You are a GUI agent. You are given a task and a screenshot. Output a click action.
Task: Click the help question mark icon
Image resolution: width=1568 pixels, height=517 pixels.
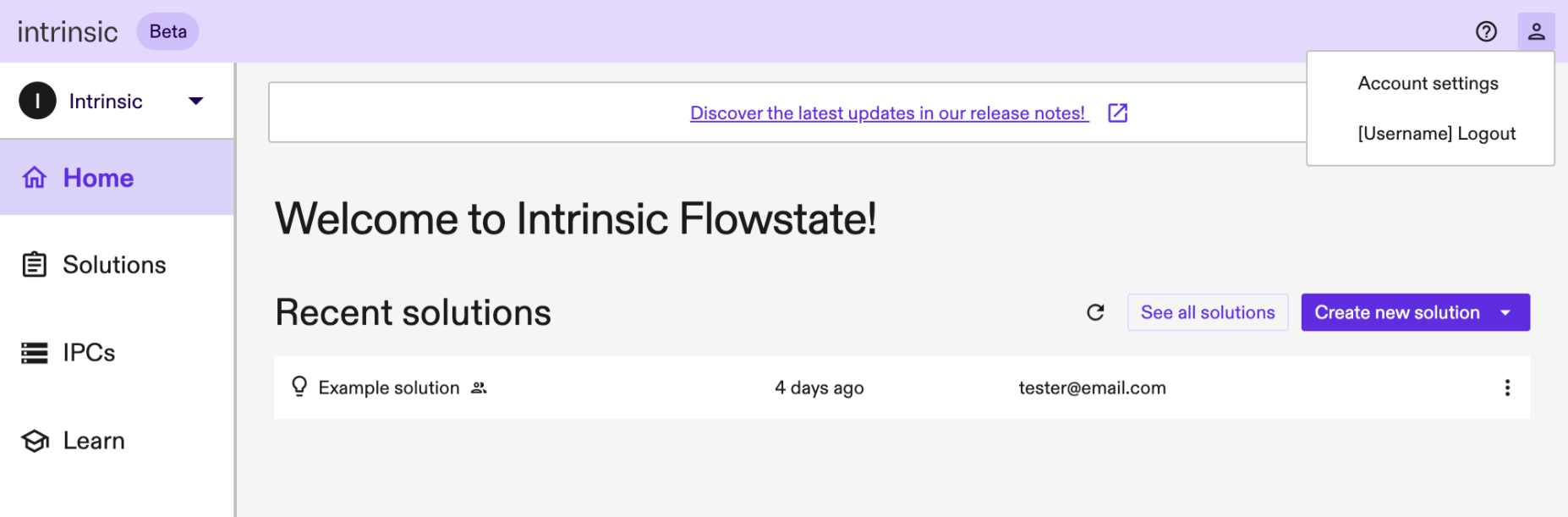(1486, 31)
